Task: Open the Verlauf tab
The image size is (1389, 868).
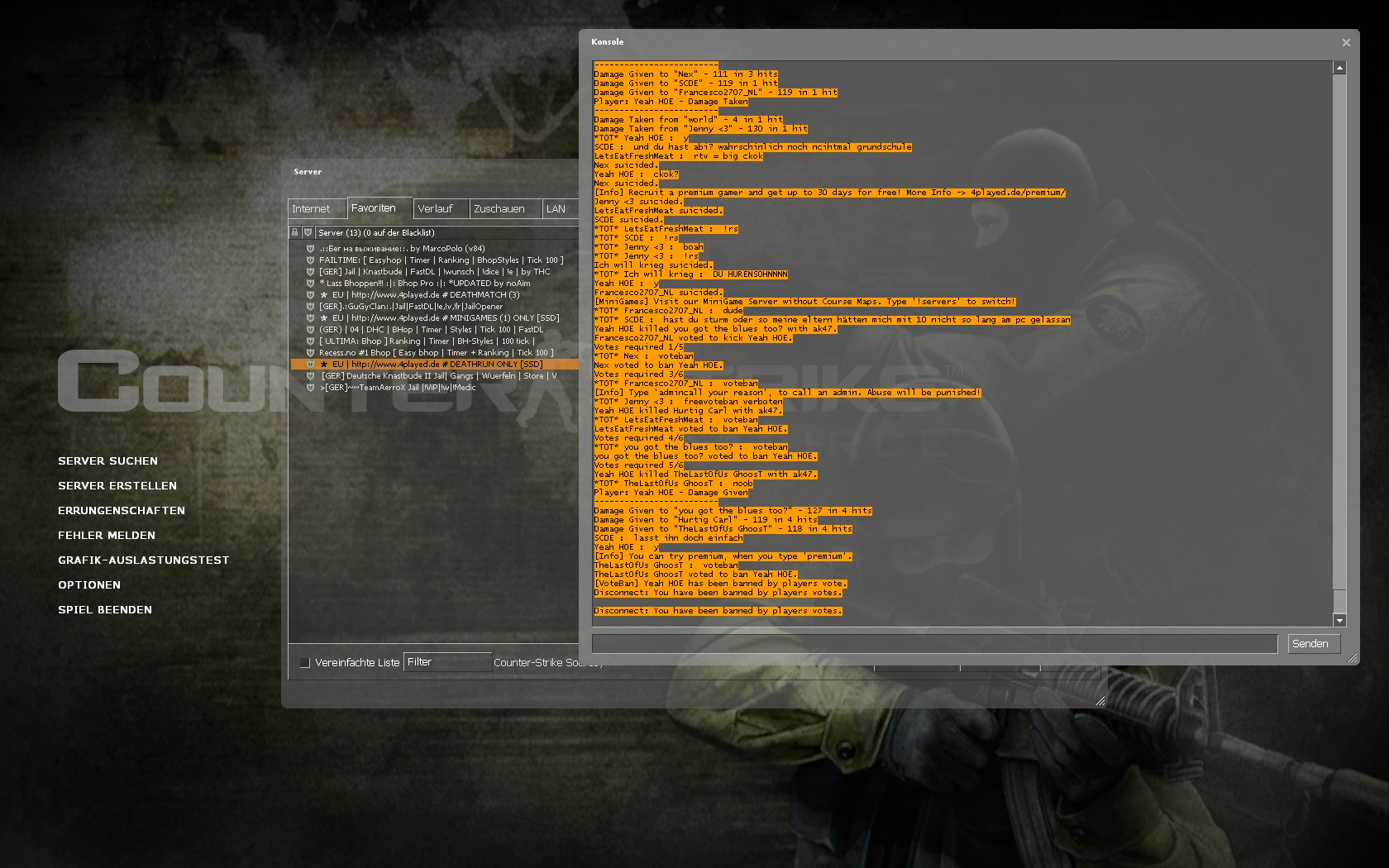Action: (x=442, y=209)
